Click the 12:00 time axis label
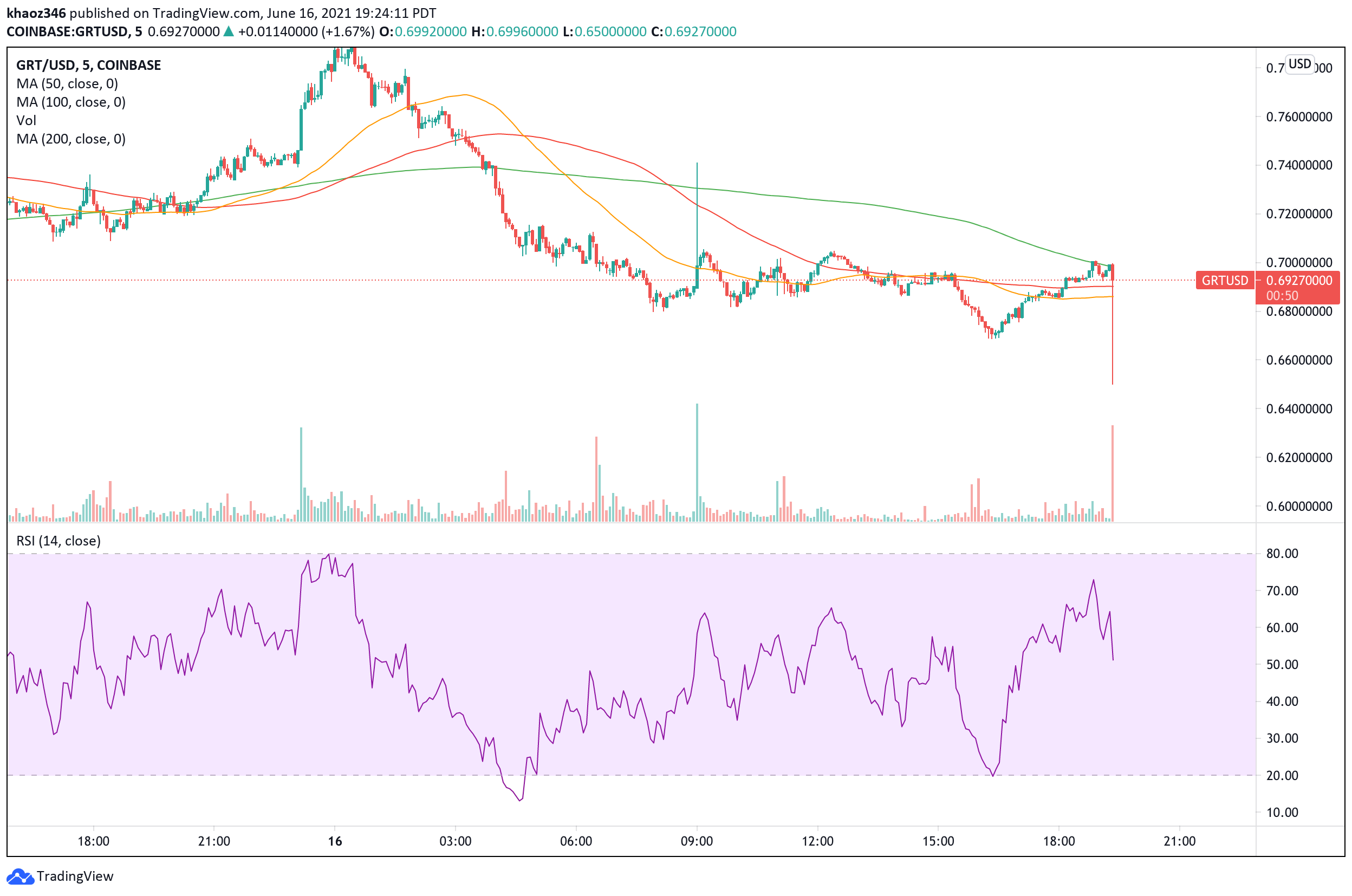The height and width of the screenshot is (896, 1352). [818, 841]
